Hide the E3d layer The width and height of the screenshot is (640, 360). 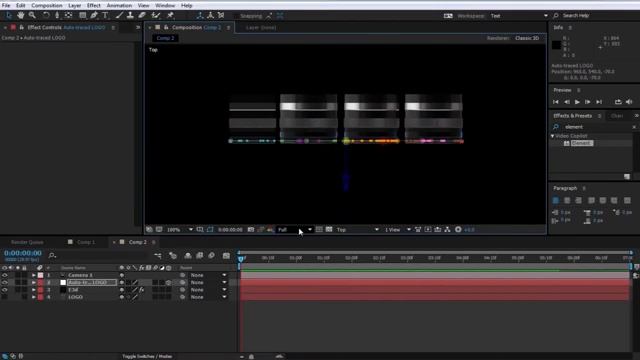pyautogui.click(x=4, y=290)
